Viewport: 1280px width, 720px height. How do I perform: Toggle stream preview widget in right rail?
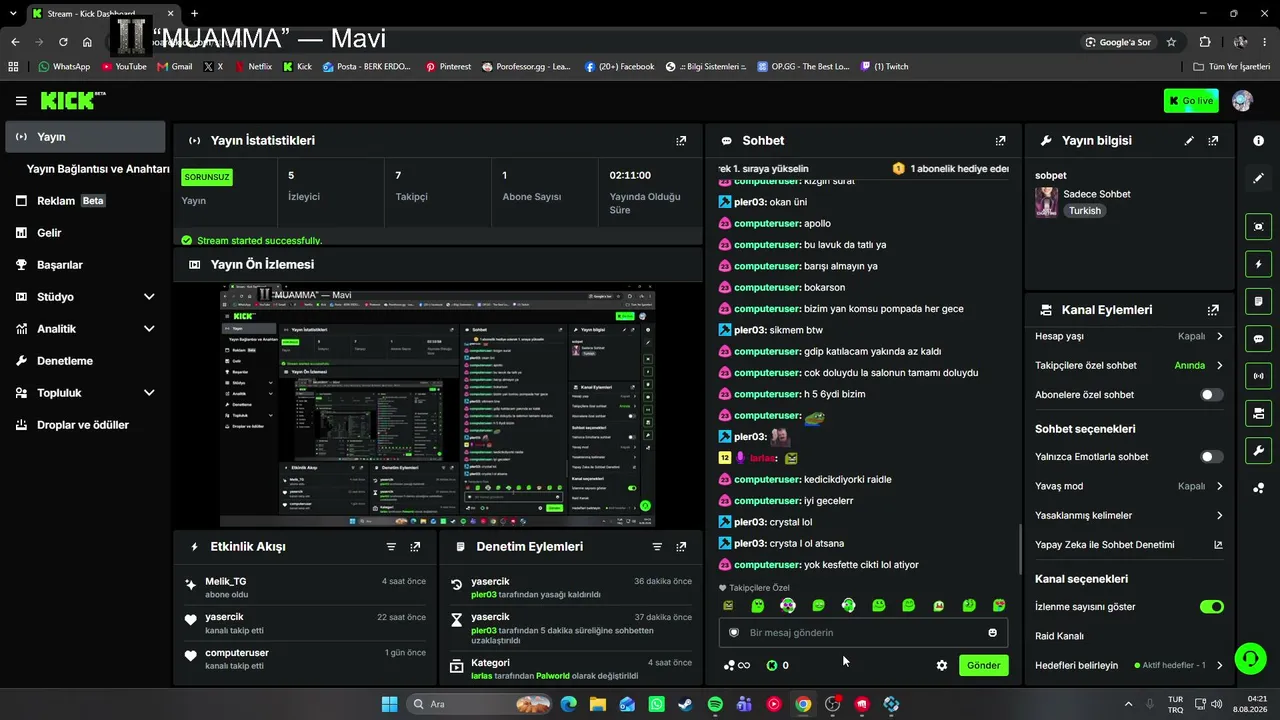coord(1259,226)
